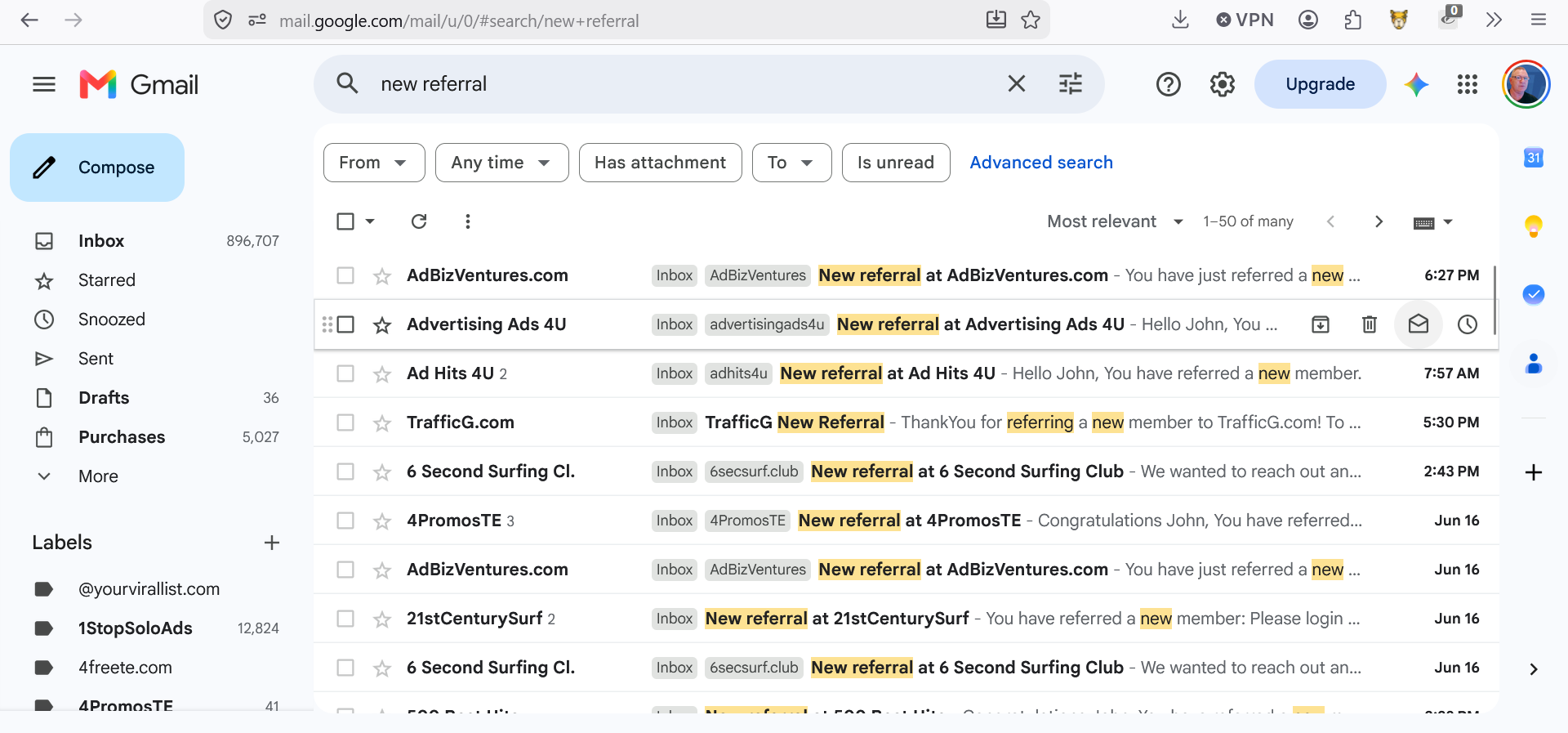Get add-ons with the plus icon
The height and width of the screenshot is (733, 1568).
point(1534,472)
